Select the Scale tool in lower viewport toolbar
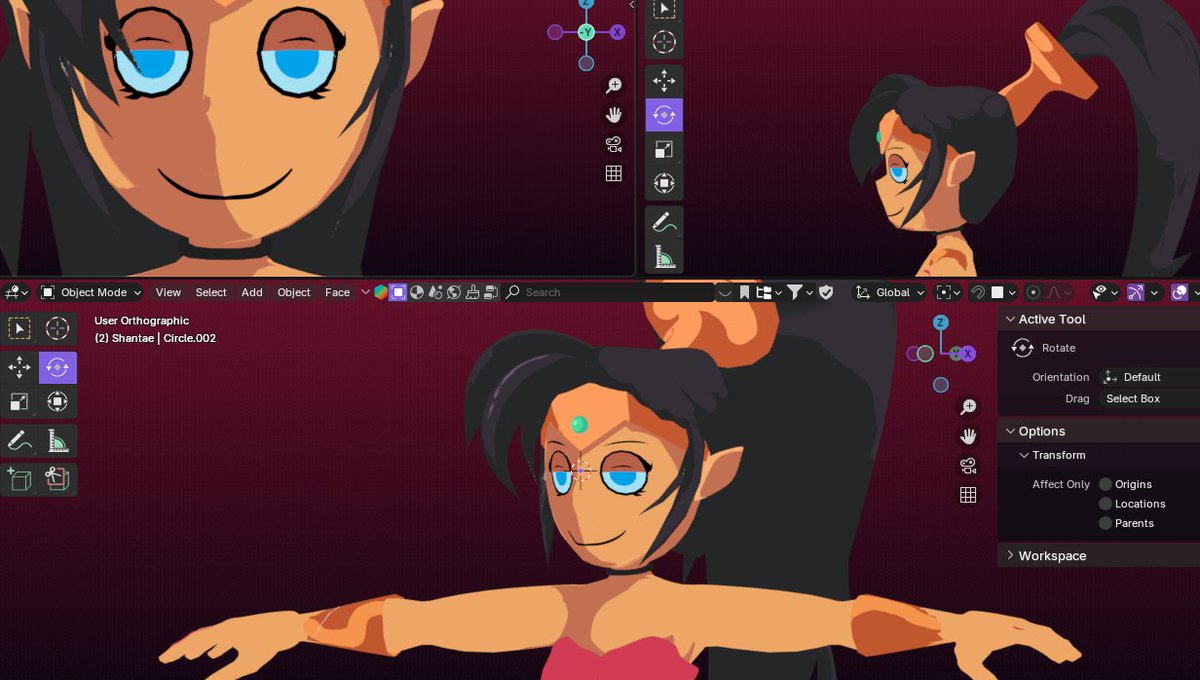Screen dimensions: 1200x680 pos(19,402)
